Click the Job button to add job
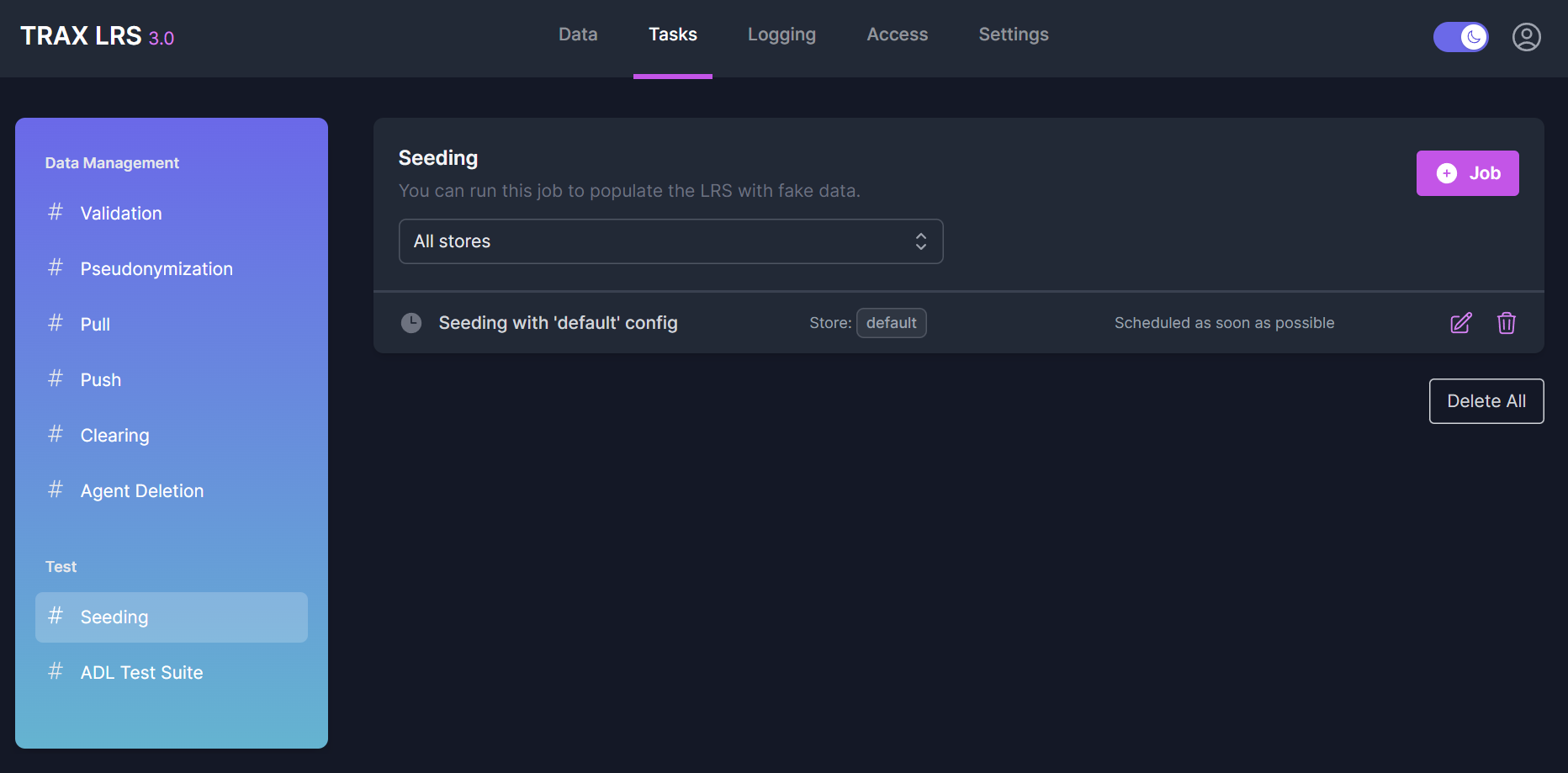 coord(1467,173)
